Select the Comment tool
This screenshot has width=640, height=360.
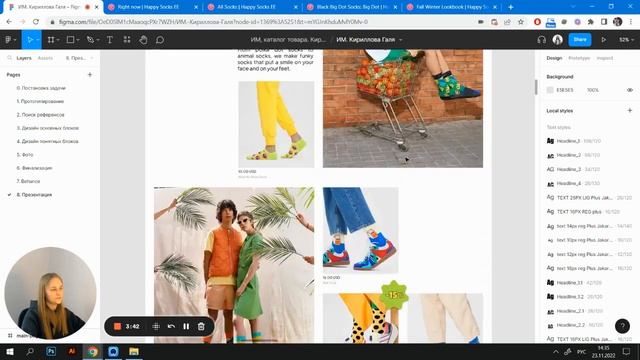point(160,40)
